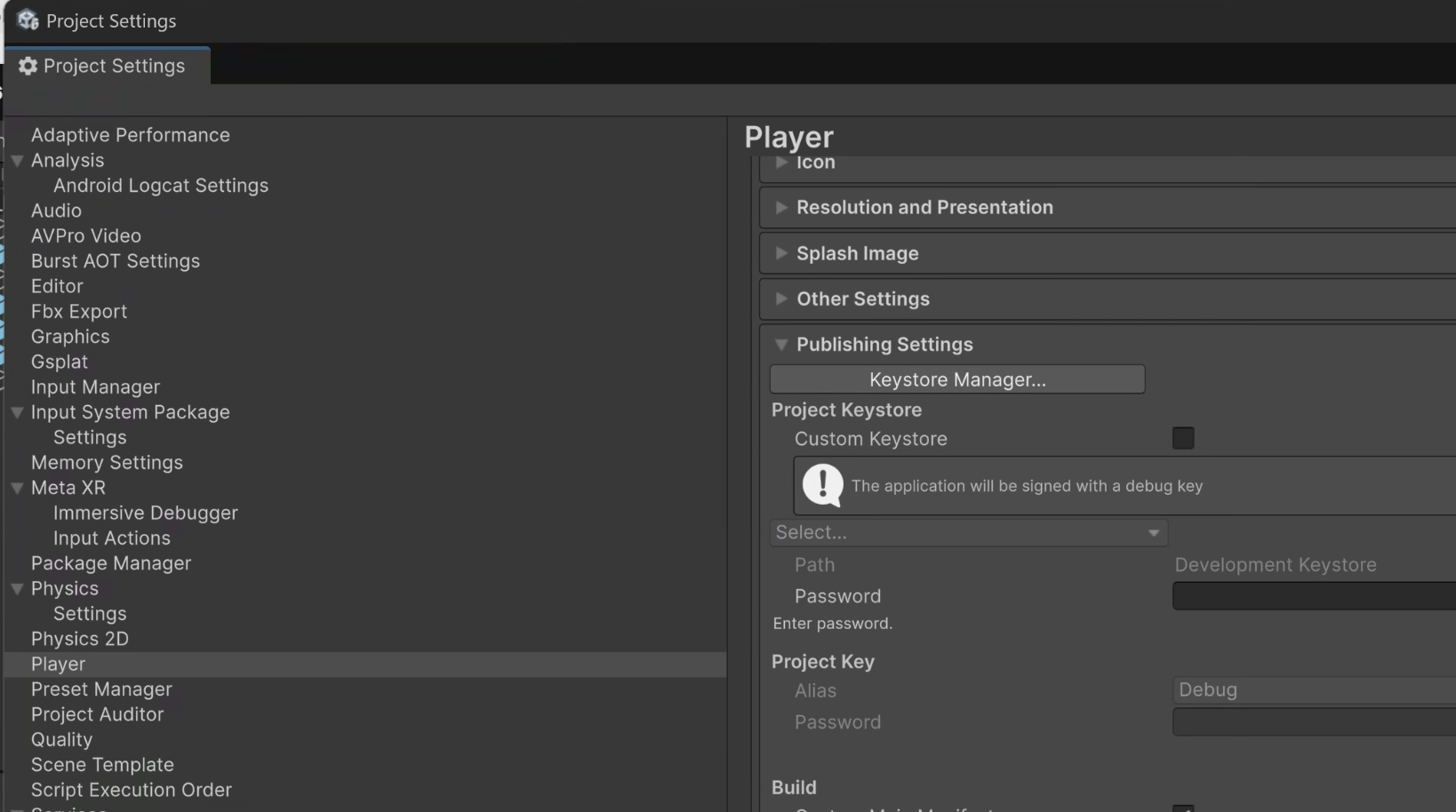
Task: Click the Project Settings gear icon
Action: tap(28, 65)
